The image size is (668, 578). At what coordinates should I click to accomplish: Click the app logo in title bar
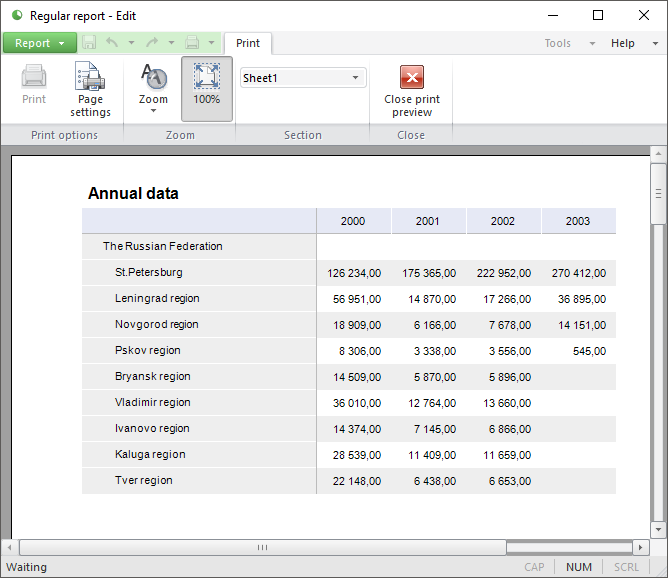pyautogui.click(x=16, y=15)
